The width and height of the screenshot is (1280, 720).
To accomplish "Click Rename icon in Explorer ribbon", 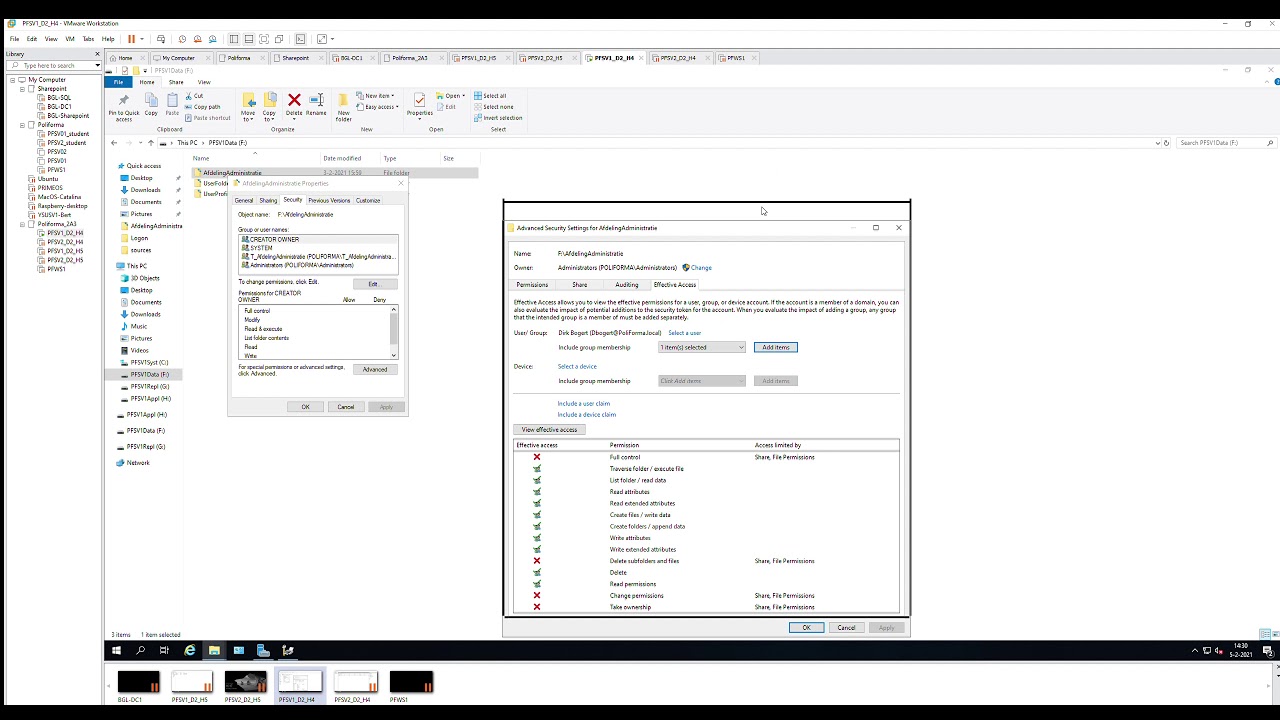I will pyautogui.click(x=316, y=105).
